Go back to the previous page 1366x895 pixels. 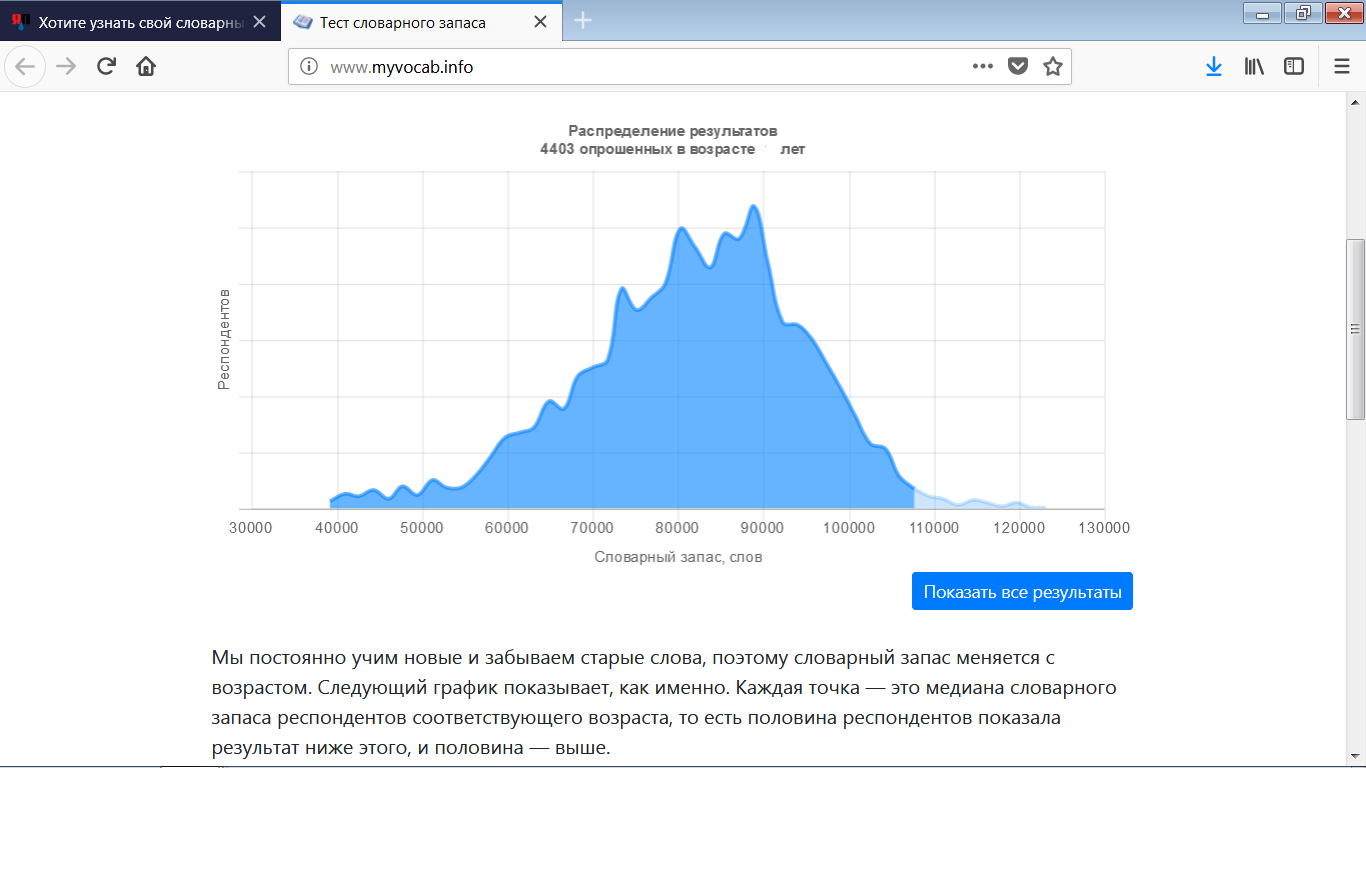[x=25, y=67]
